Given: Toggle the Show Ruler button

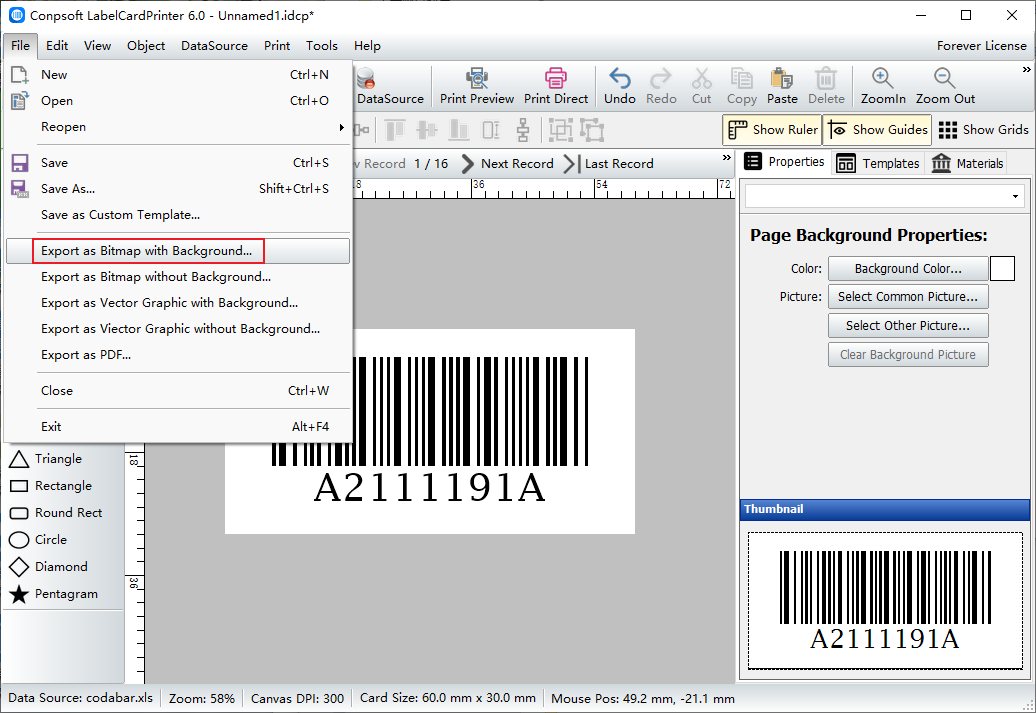Looking at the screenshot, I should pos(772,130).
